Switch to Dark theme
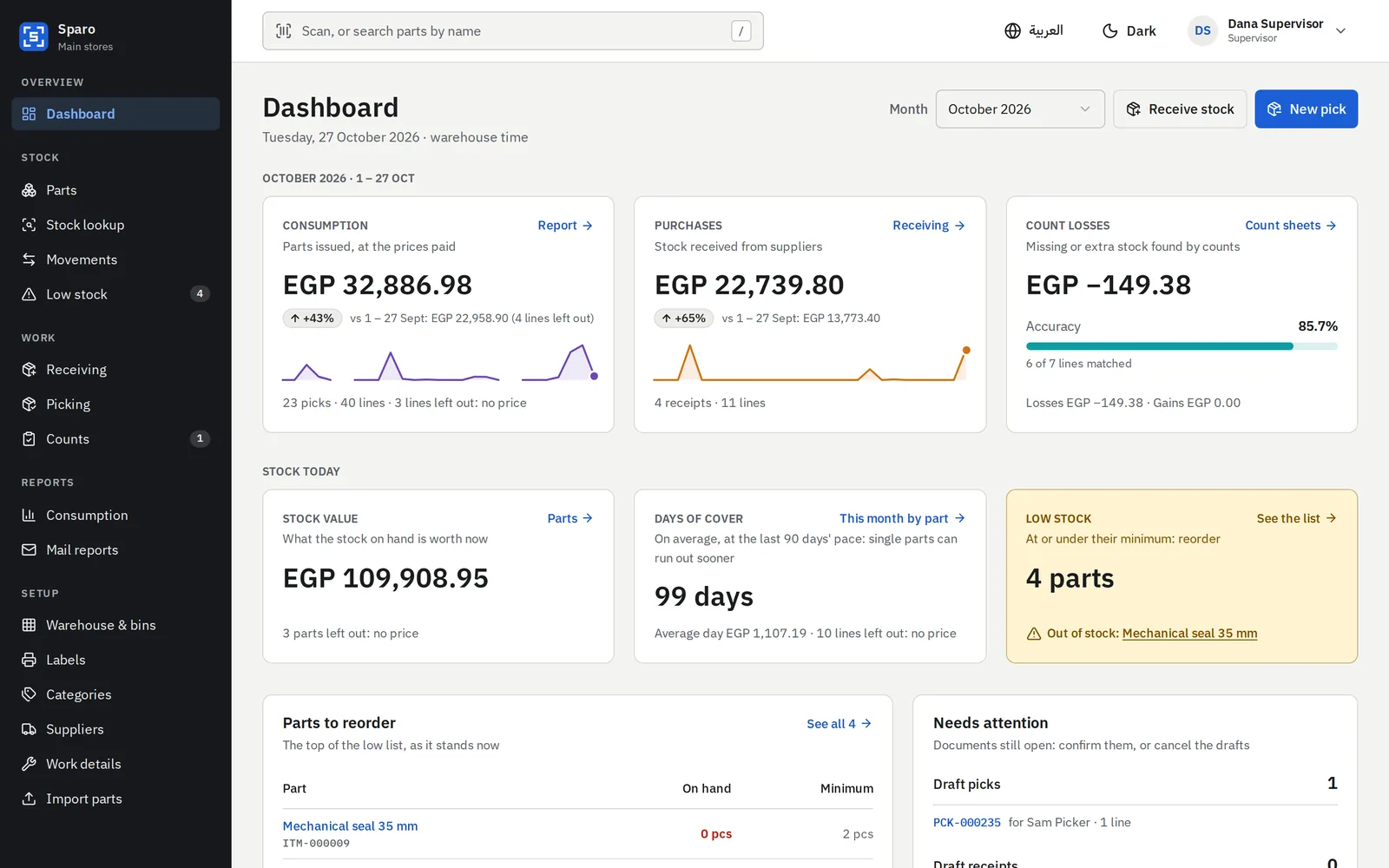Viewport: 1389px width, 868px height. point(1129,31)
